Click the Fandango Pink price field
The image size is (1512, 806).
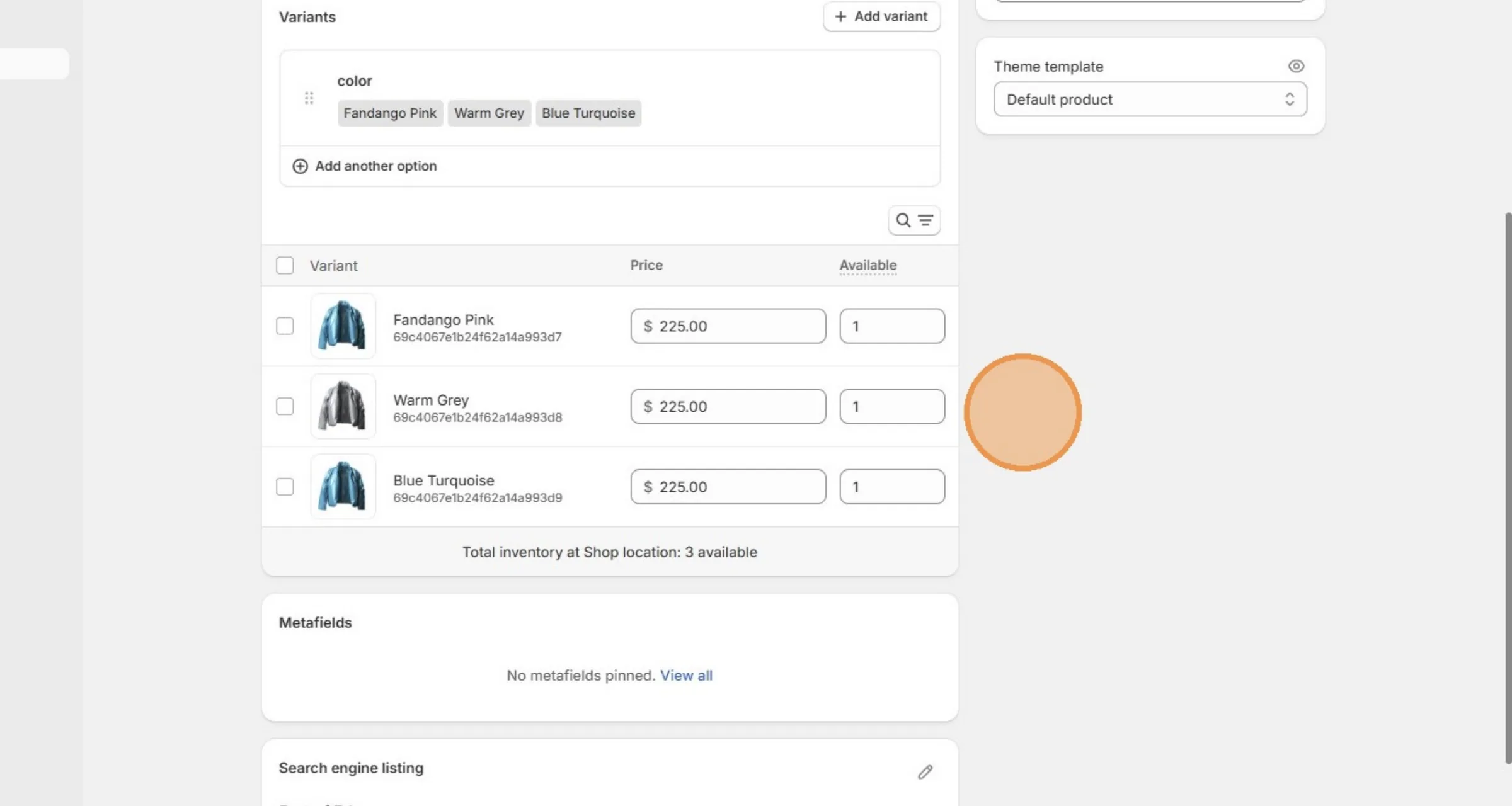point(728,326)
